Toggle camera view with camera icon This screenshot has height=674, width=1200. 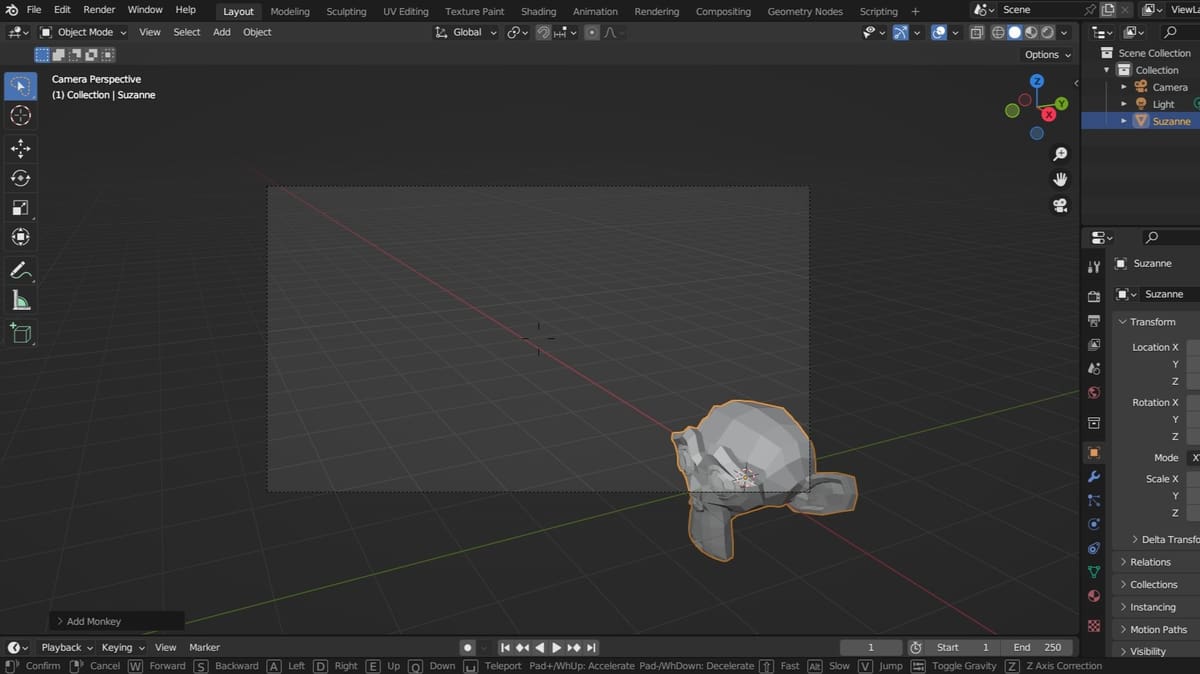(1060, 205)
